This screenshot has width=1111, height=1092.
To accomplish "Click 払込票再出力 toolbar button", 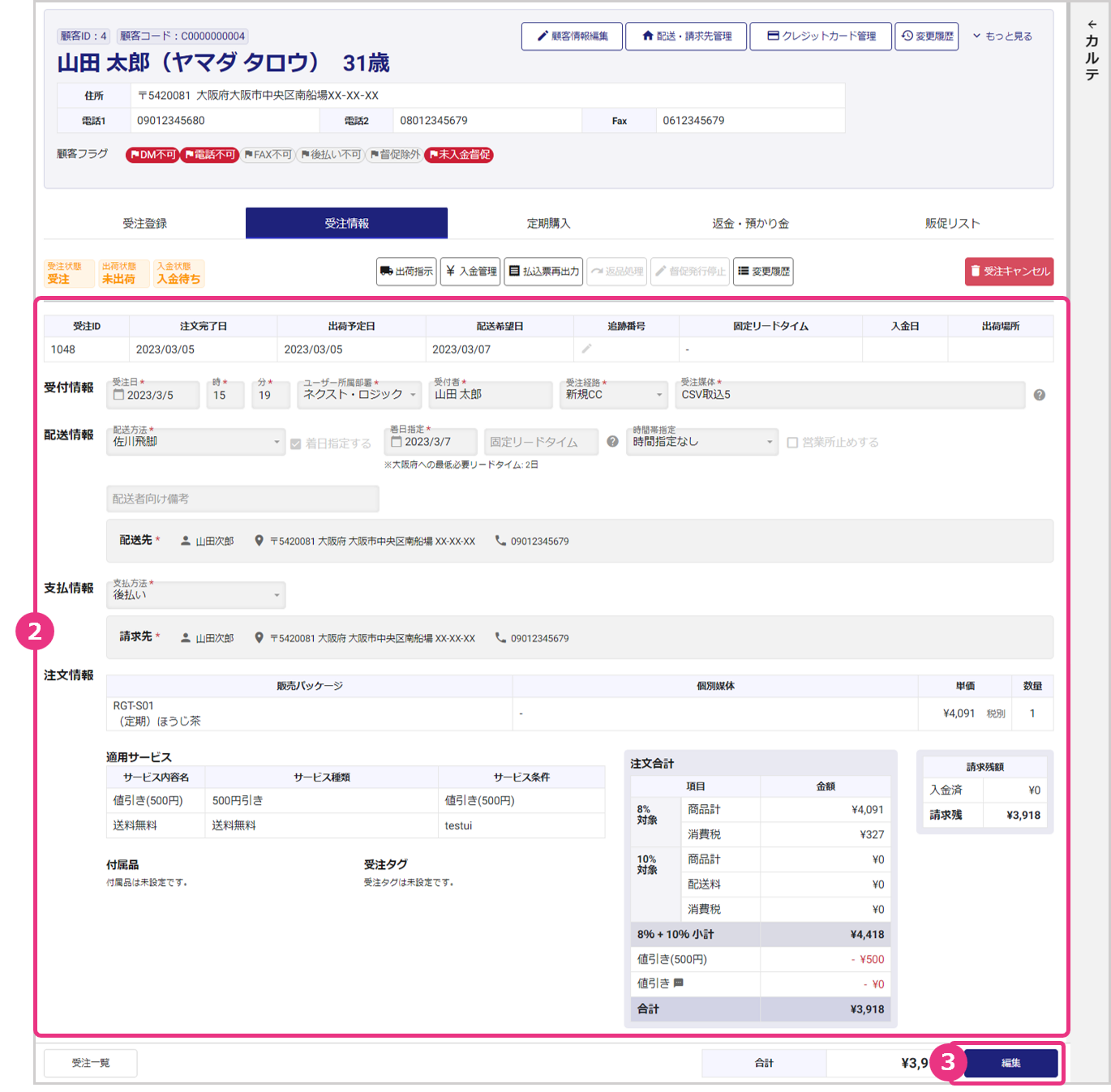I will 544,272.
